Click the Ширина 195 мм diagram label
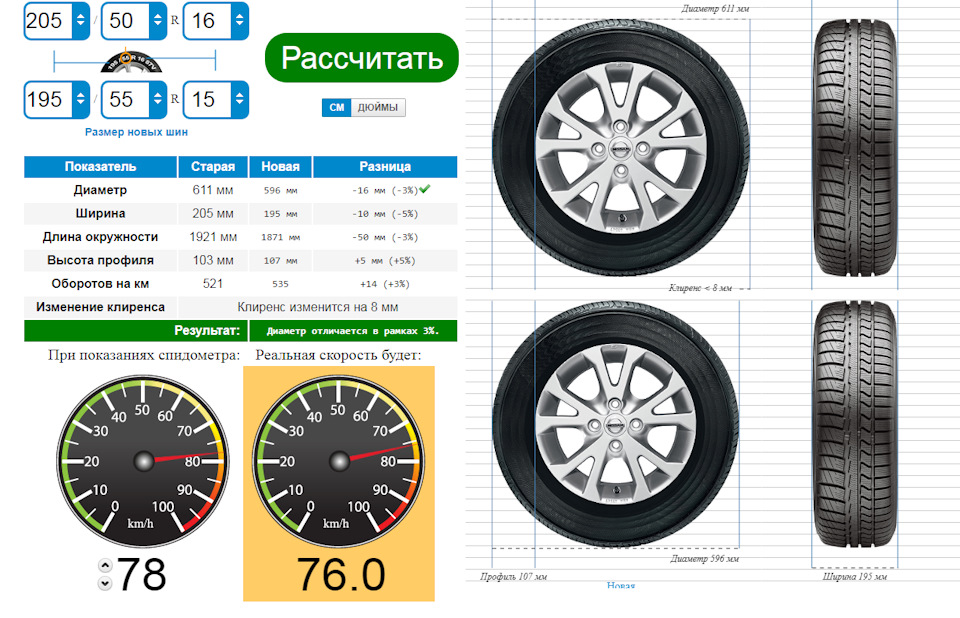This screenshot has width=960, height=618. point(855,576)
